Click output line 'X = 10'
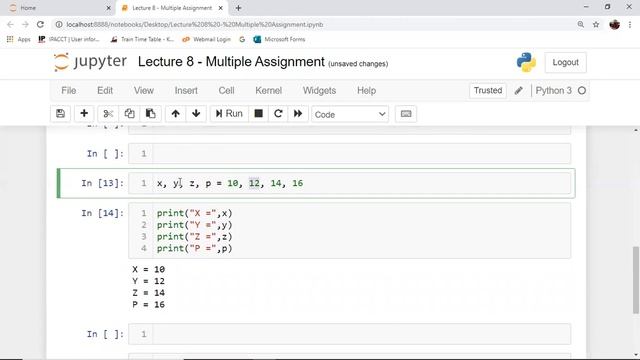 point(149,269)
